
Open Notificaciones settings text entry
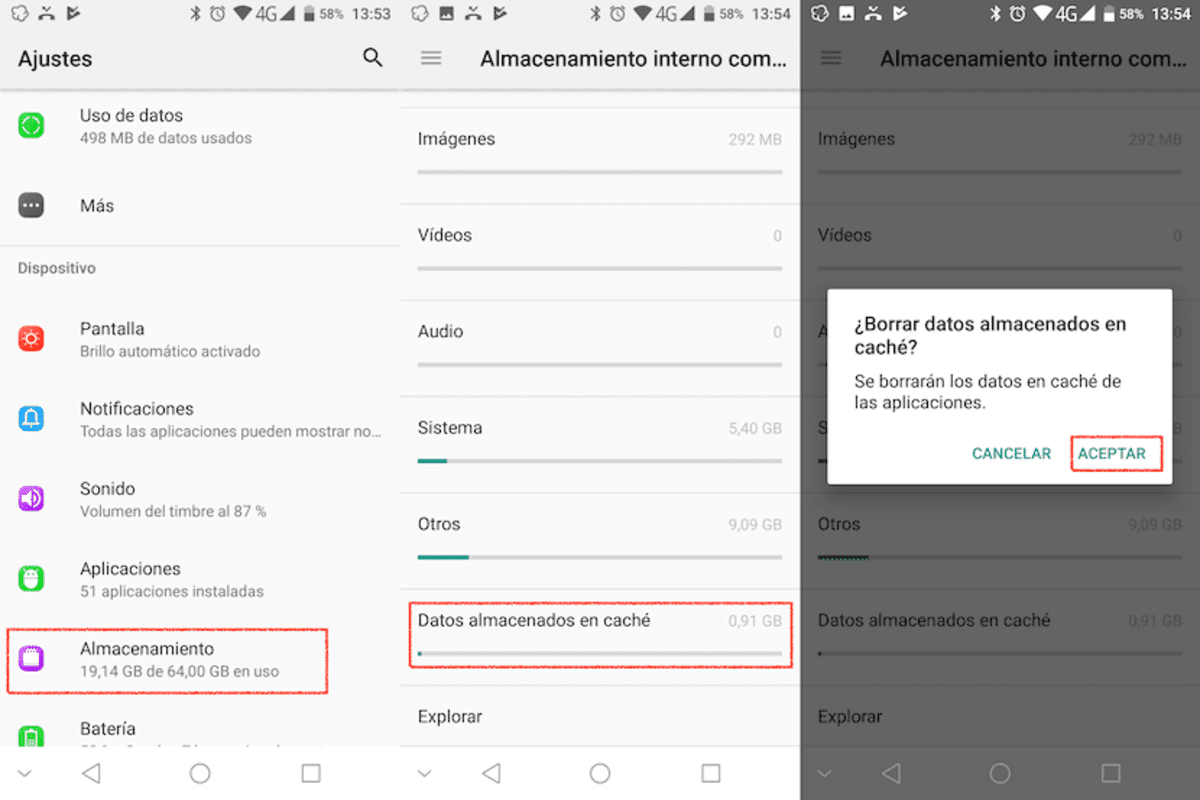230,419
